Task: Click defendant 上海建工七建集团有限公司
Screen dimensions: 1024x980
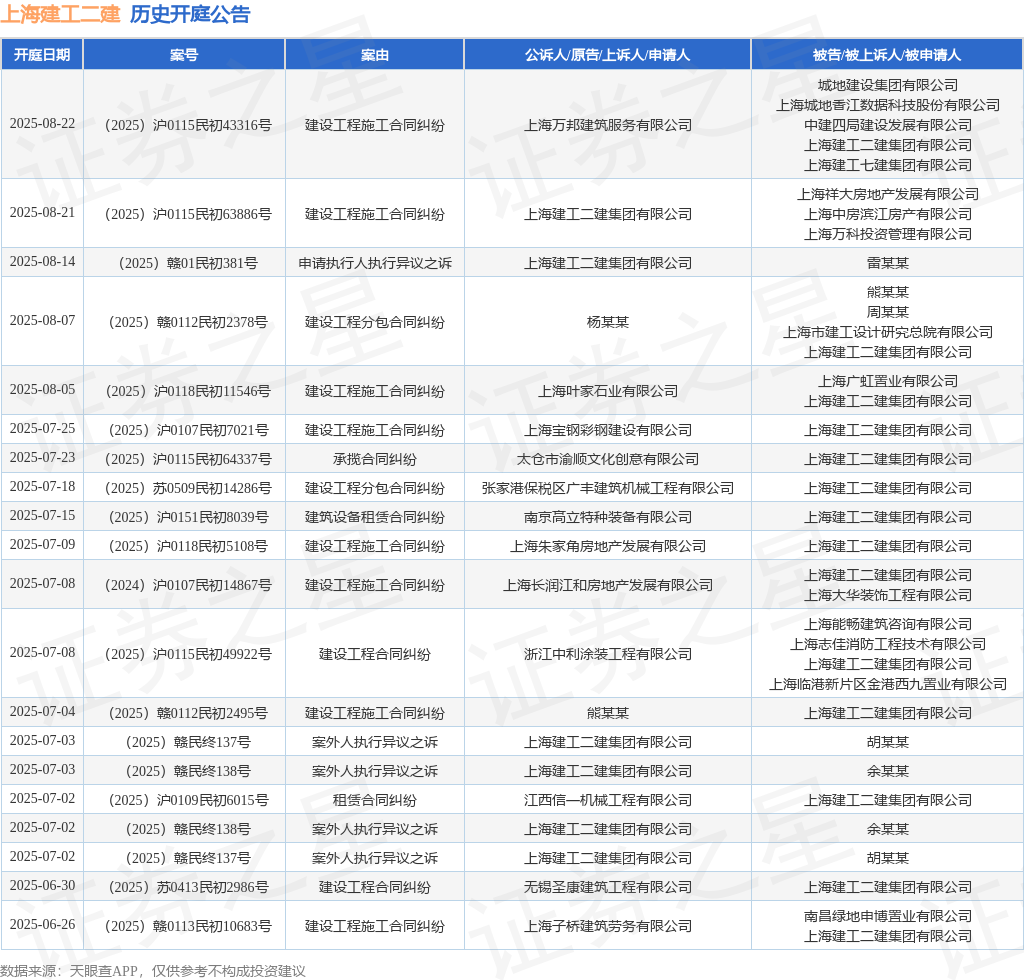Action: pyautogui.click(x=888, y=165)
